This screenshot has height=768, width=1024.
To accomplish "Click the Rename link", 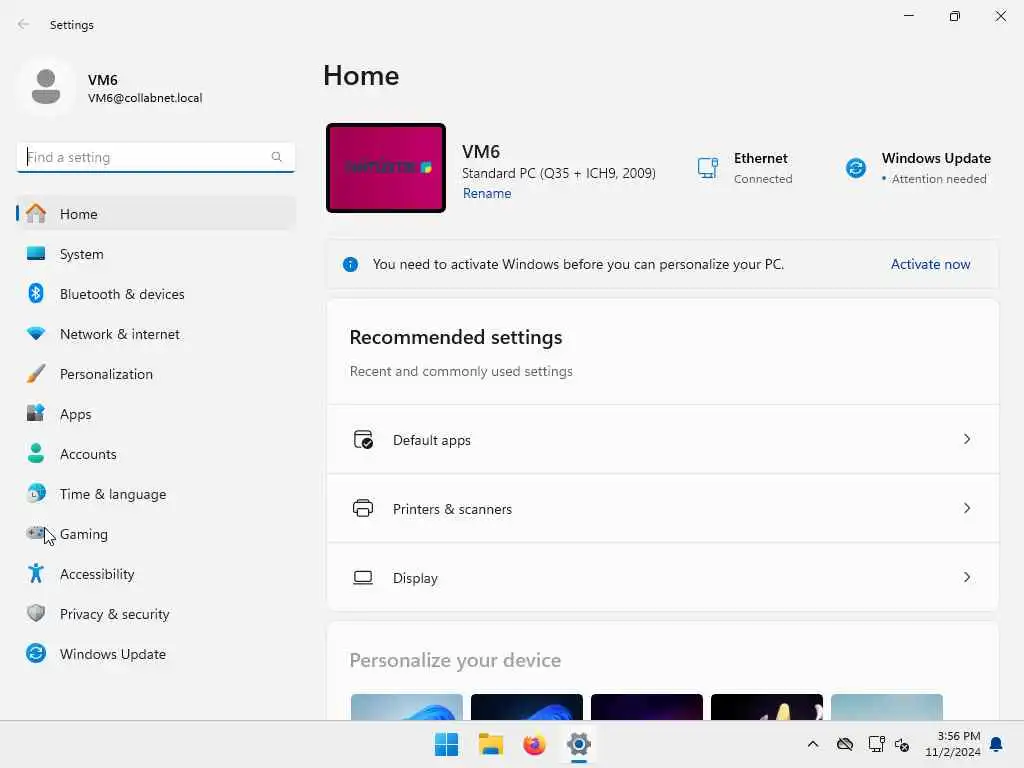I will 487,193.
